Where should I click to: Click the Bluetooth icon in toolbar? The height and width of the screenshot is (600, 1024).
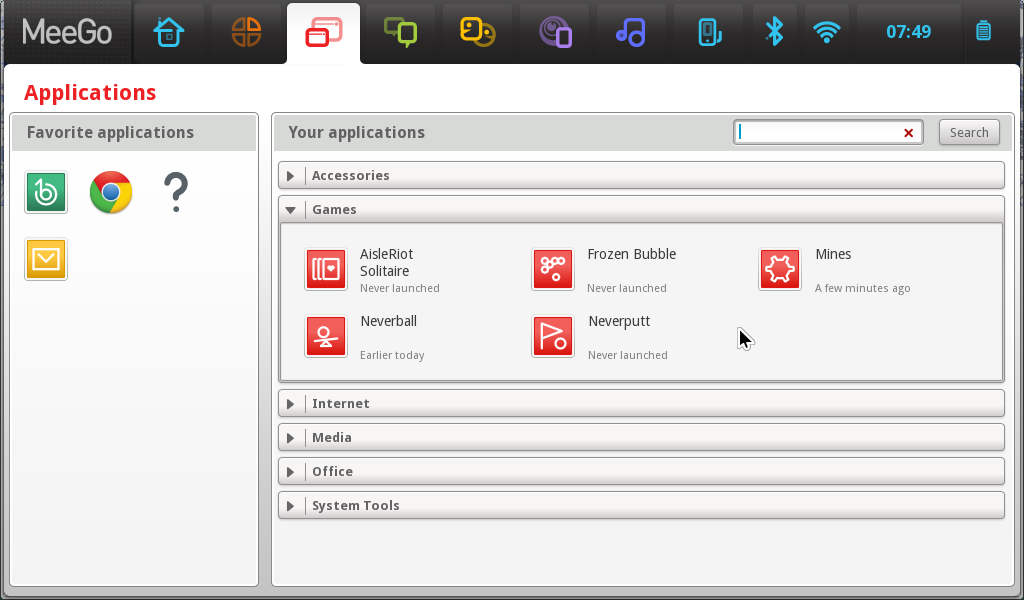pos(775,31)
